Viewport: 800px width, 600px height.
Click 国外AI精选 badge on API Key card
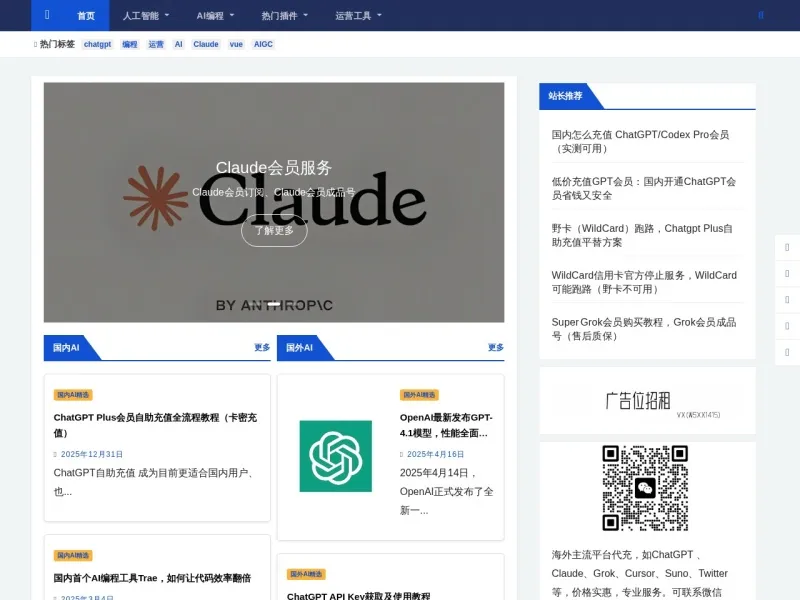(306, 574)
